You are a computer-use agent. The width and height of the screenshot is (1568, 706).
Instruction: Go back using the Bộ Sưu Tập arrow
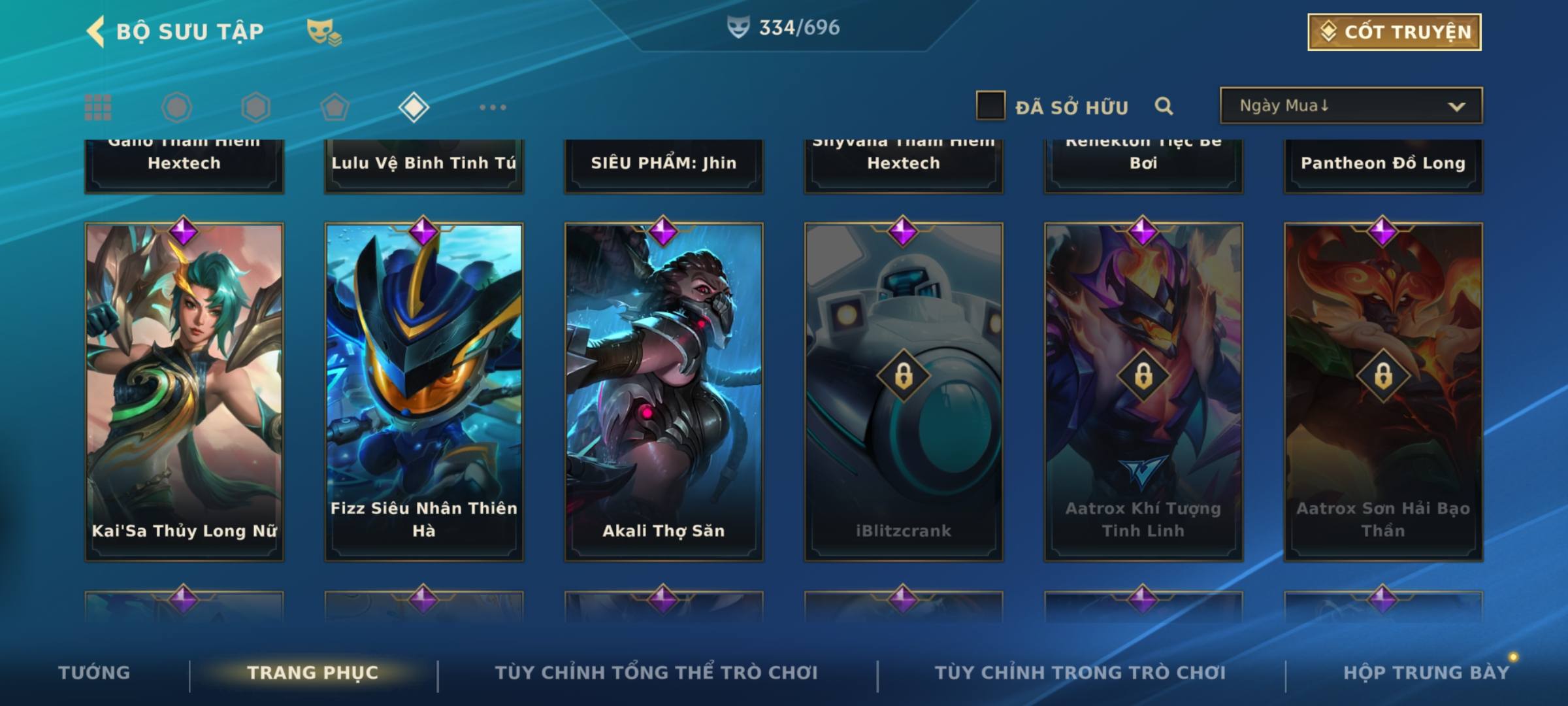pos(95,31)
